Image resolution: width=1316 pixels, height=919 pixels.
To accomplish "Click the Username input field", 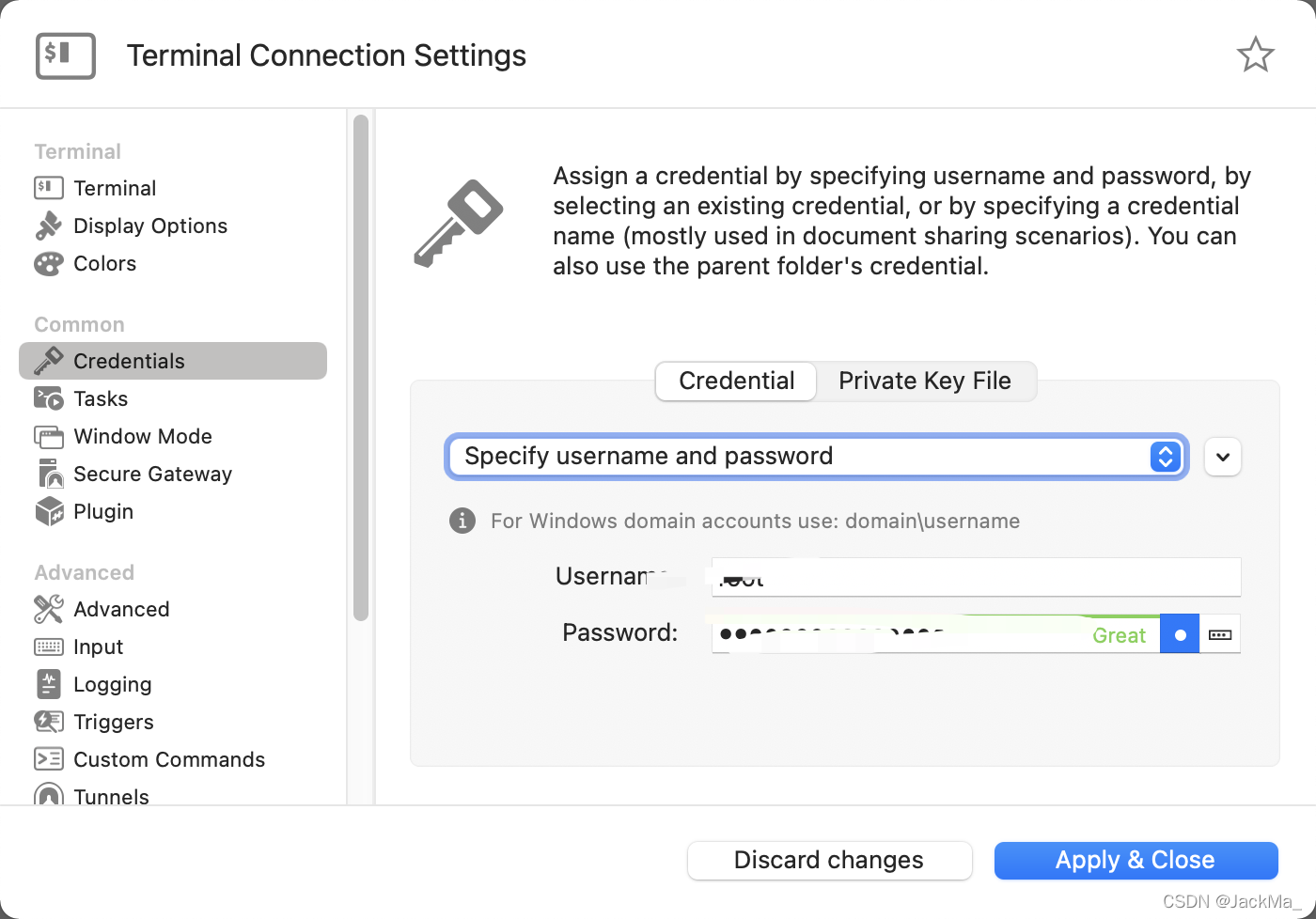I will click(x=976, y=576).
